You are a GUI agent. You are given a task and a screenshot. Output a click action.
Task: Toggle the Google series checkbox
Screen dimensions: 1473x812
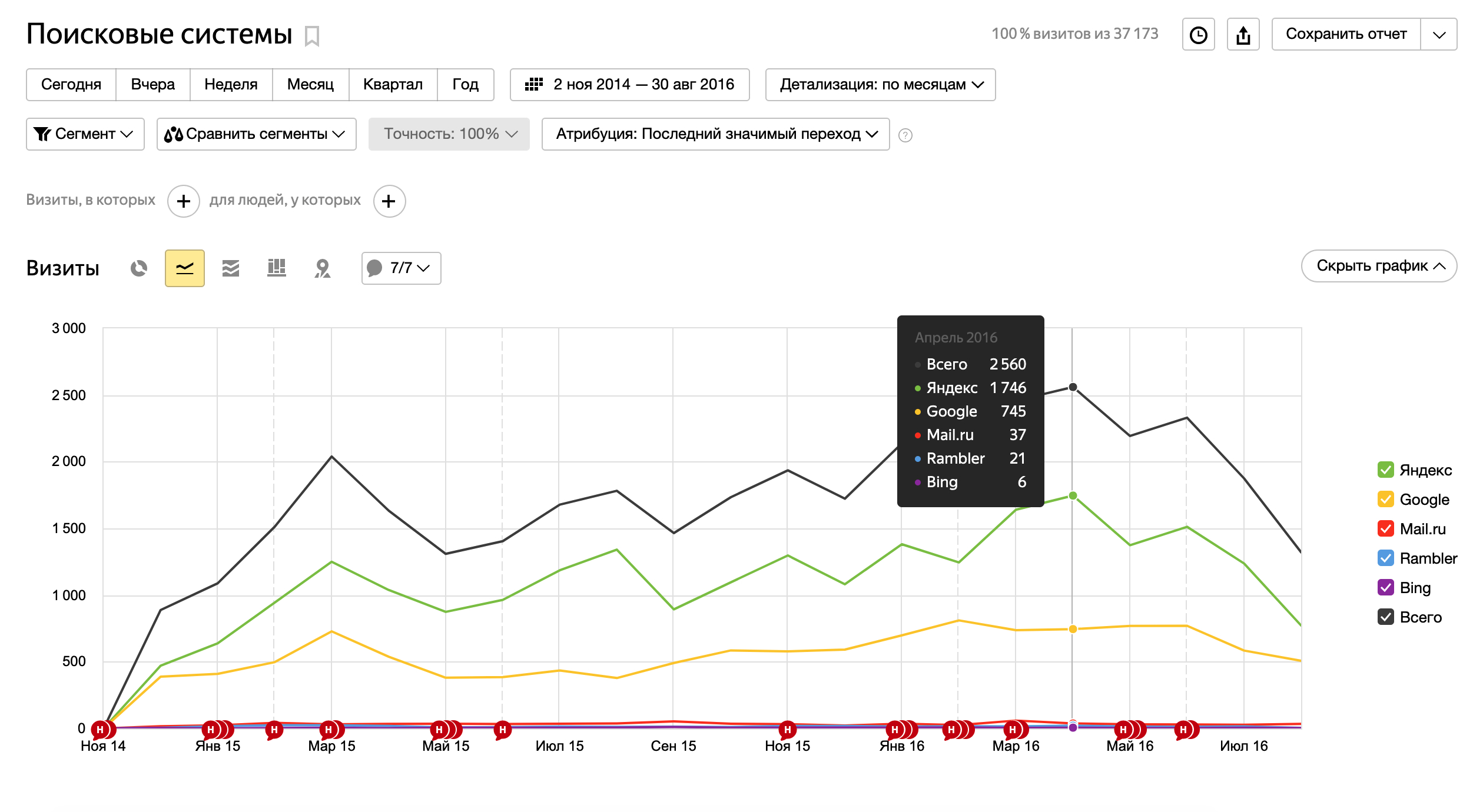1385,499
